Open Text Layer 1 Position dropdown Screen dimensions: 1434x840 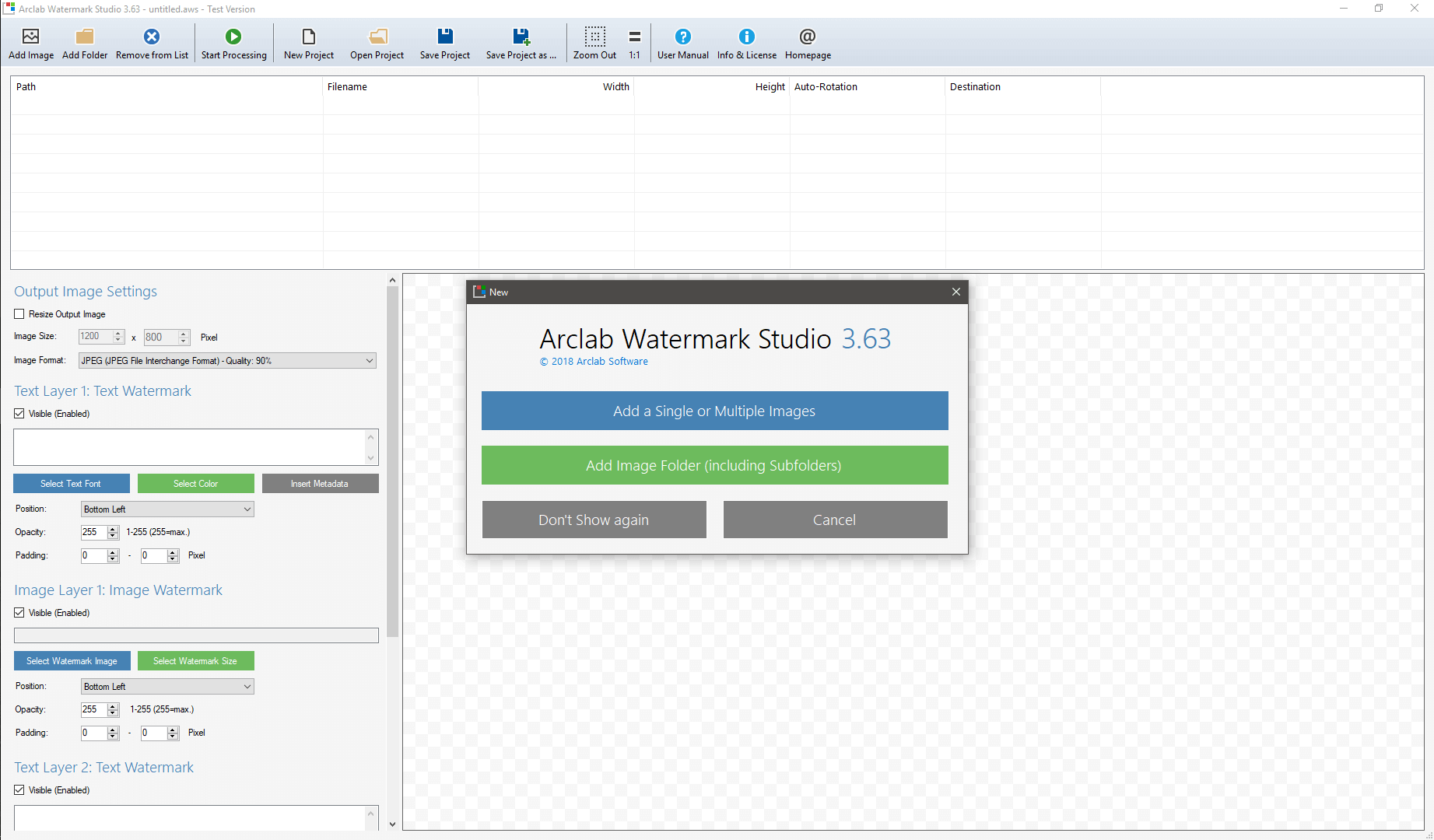(x=167, y=509)
